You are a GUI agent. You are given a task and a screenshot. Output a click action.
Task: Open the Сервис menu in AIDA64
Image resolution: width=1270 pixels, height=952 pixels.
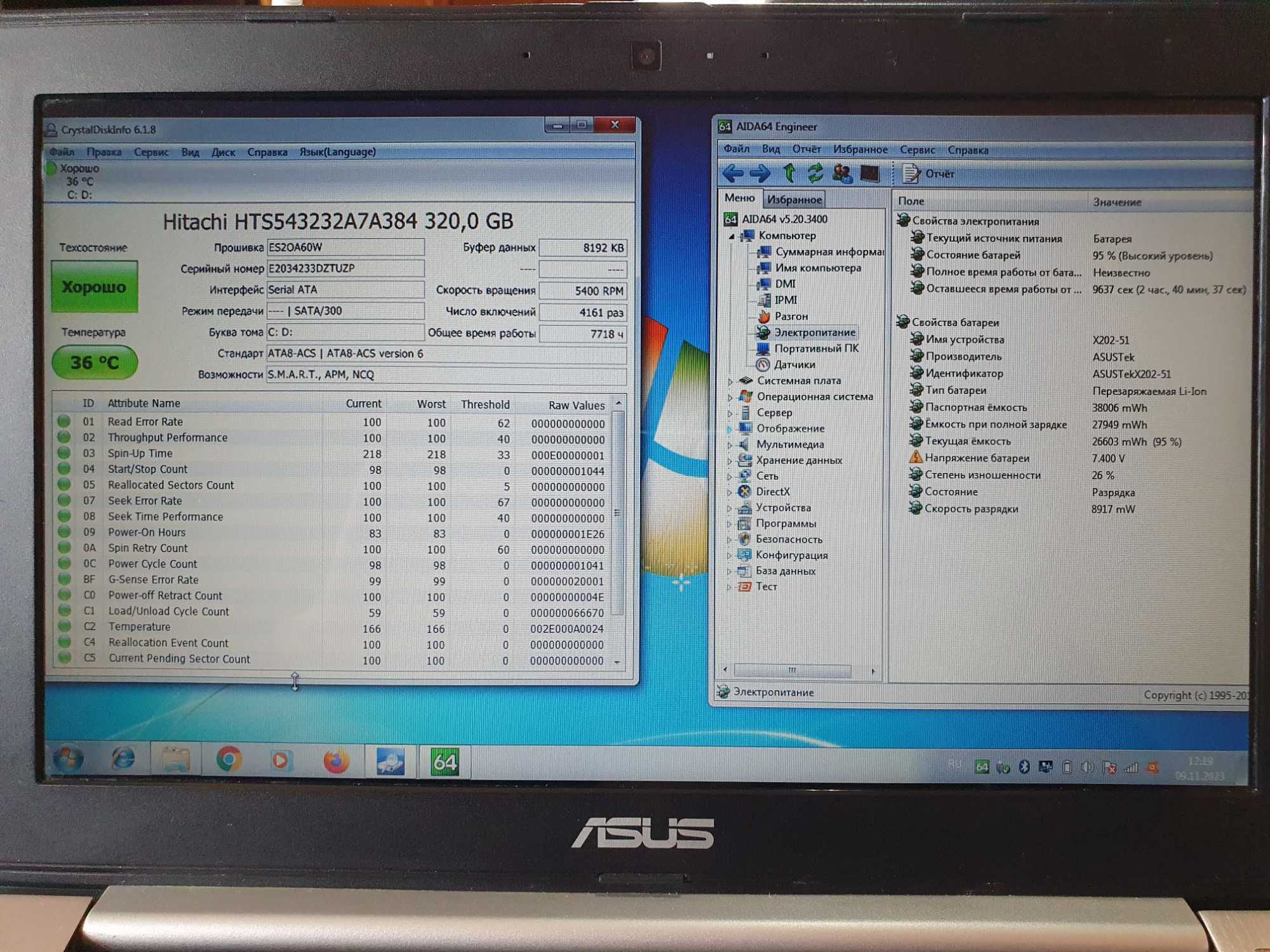[x=917, y=150]
